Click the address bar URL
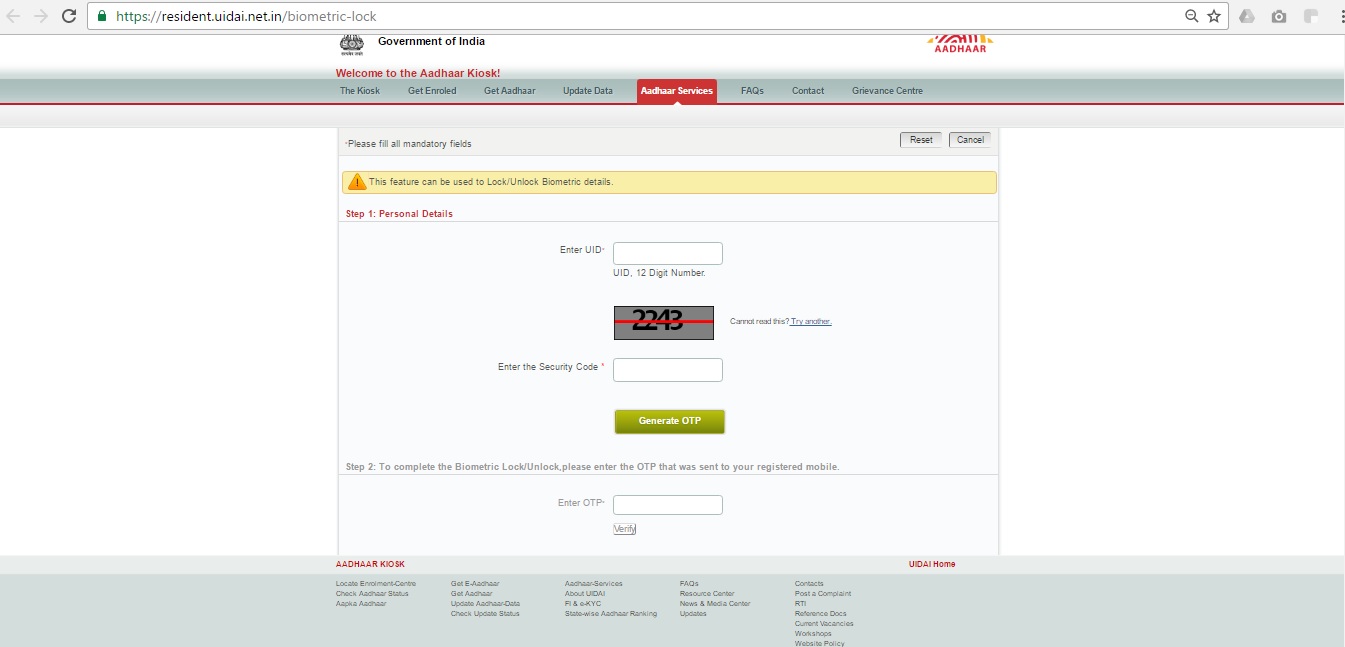This screenshot has height=647, width=1345. click(x=246, y=16)
